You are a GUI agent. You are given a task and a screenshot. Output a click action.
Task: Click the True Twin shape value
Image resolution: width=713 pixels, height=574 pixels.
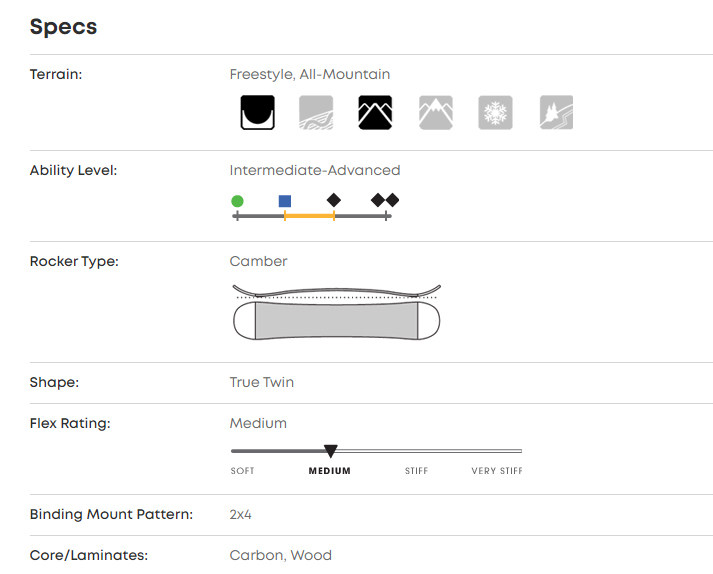tap(262, 382)
